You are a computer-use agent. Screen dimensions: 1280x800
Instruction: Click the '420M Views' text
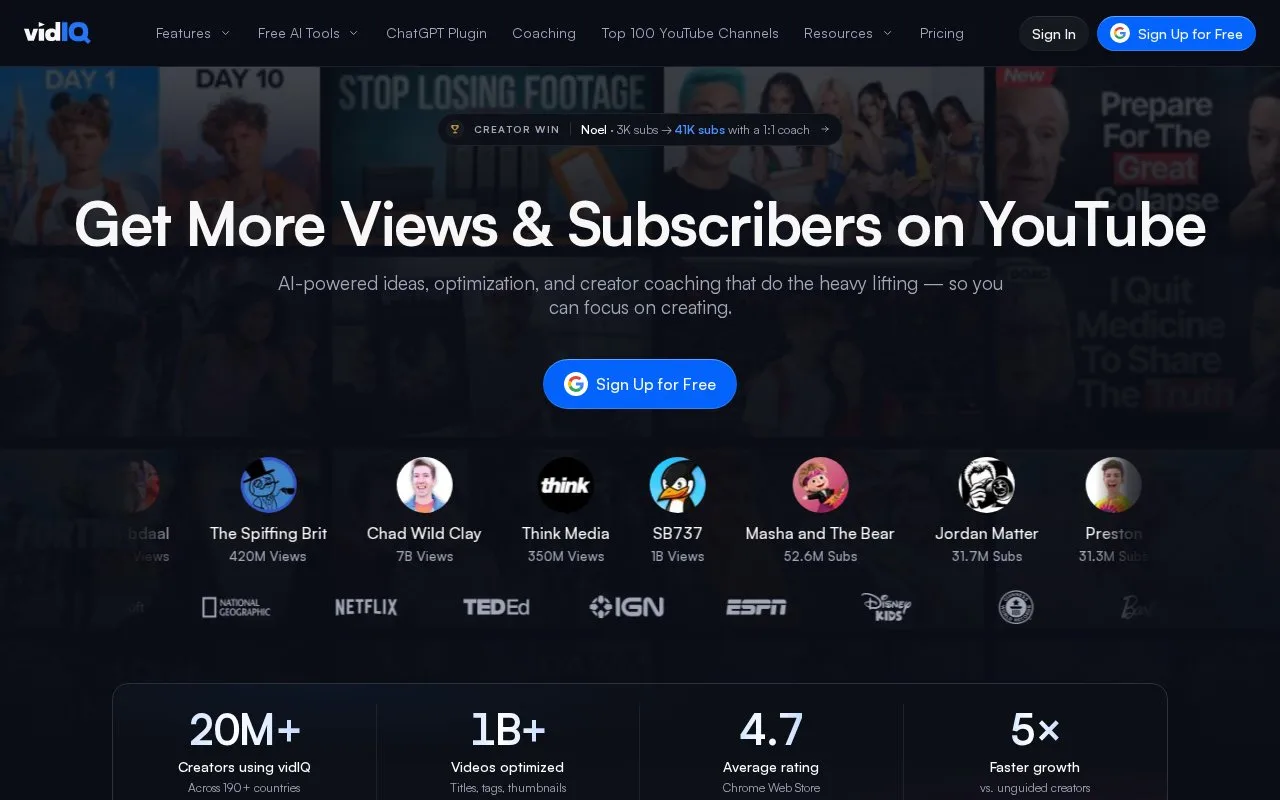[x=268, y=556]
